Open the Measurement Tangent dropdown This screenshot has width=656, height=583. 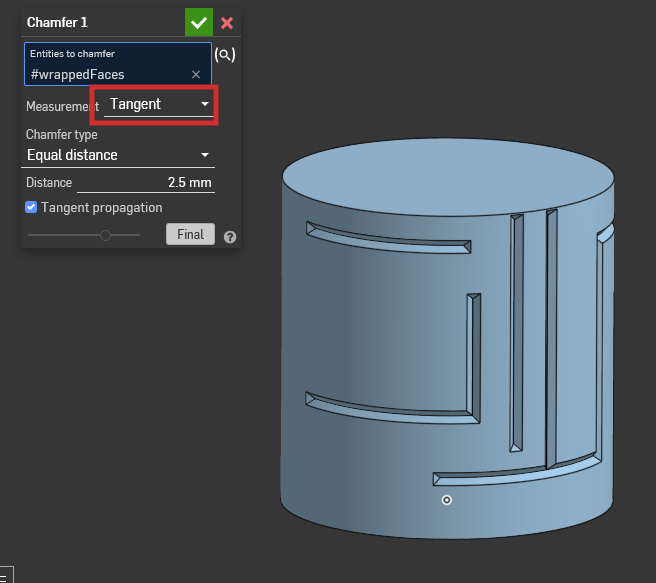tap(159, 104)
